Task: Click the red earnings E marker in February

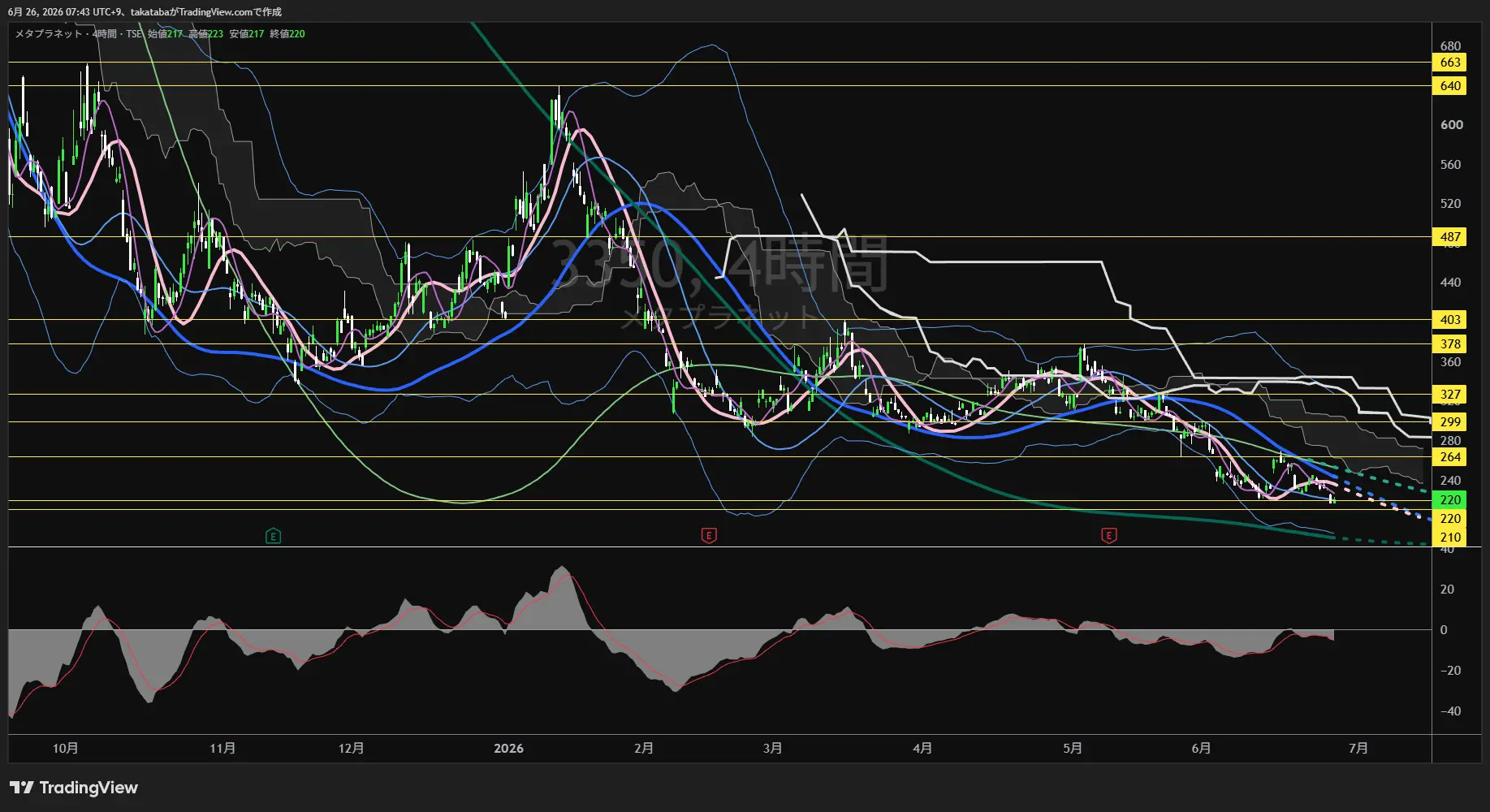Action: [x=709, y=536]
